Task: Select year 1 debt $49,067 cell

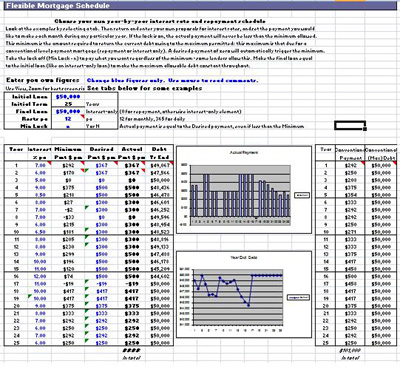Action: coord(160,165)
